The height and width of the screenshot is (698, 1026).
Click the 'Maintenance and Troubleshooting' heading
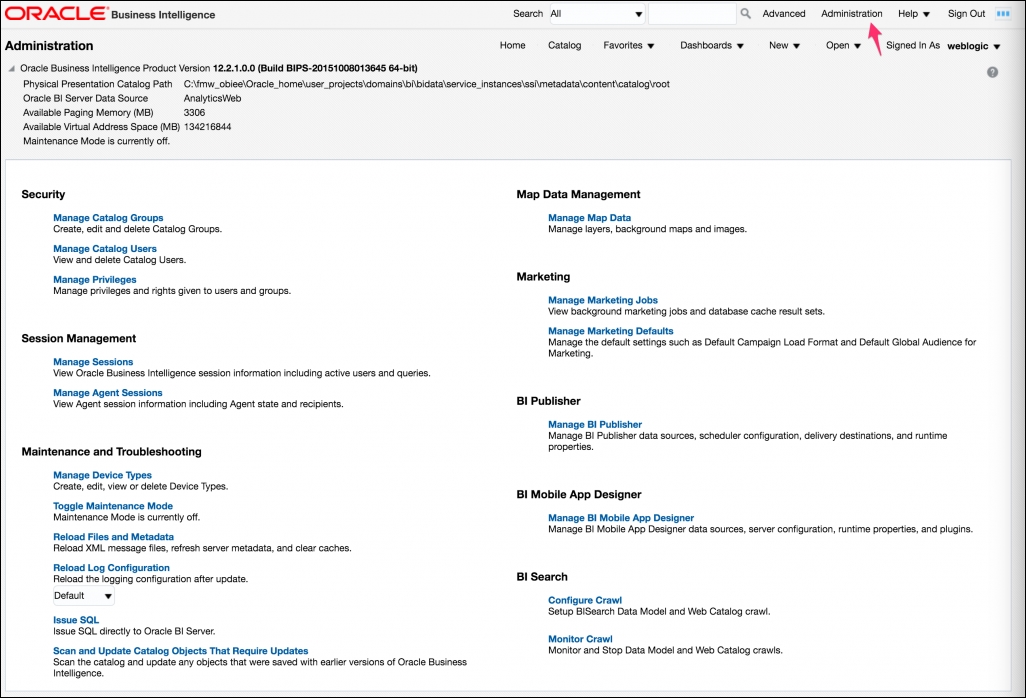(x=111, y=451)
